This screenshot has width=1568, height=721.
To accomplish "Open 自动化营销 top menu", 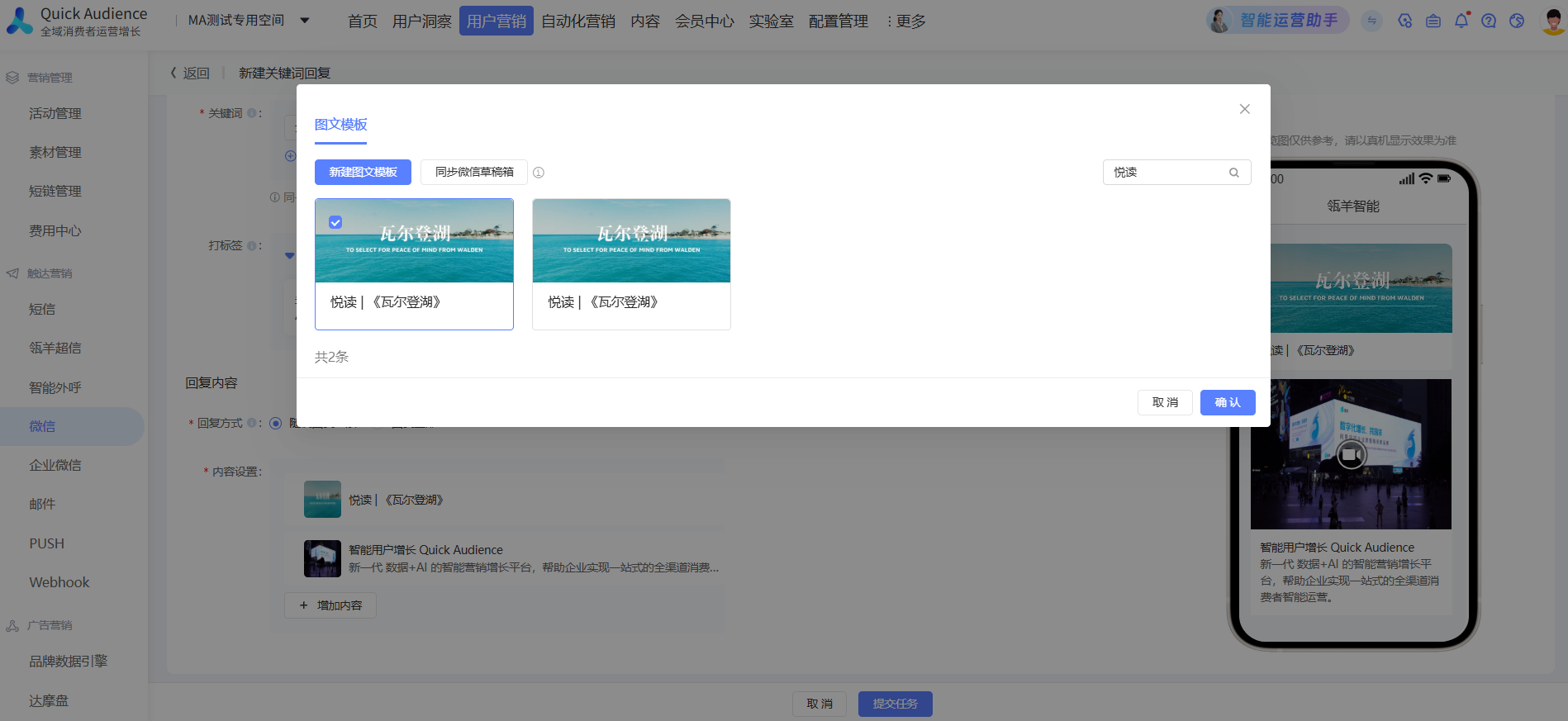I will pos(578,21).
